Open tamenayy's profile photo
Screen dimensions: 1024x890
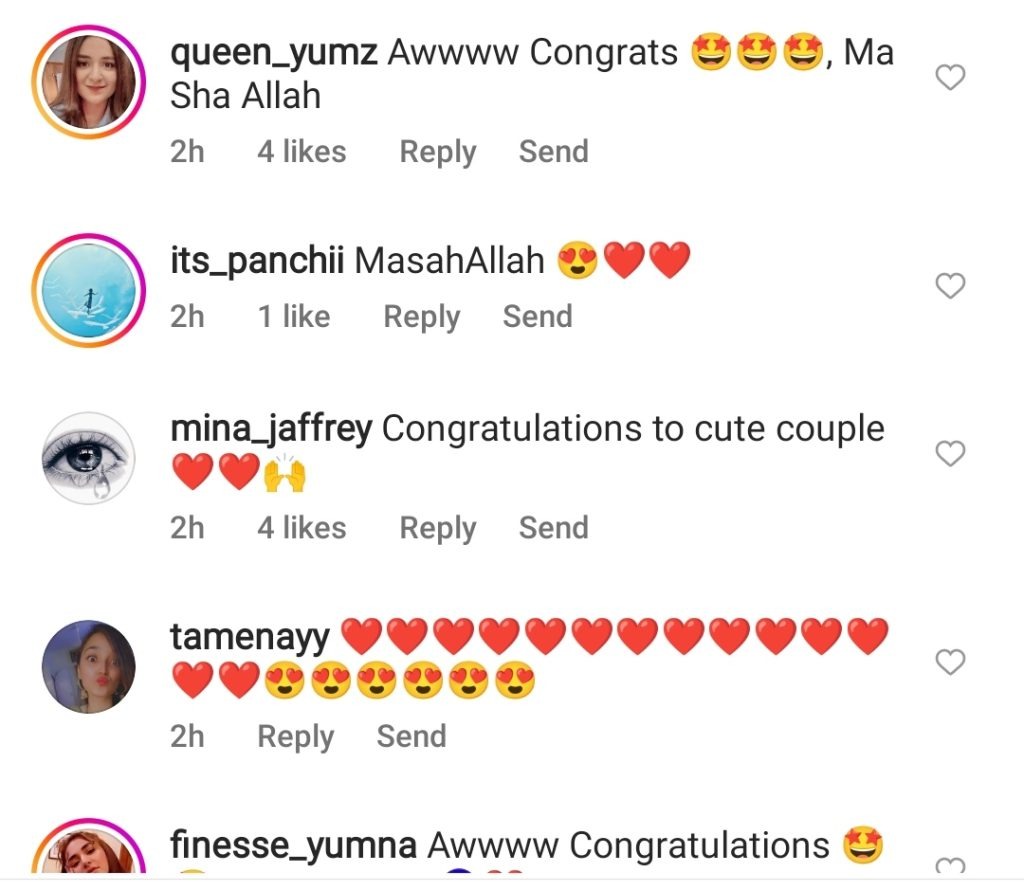(x=89, y=666)
